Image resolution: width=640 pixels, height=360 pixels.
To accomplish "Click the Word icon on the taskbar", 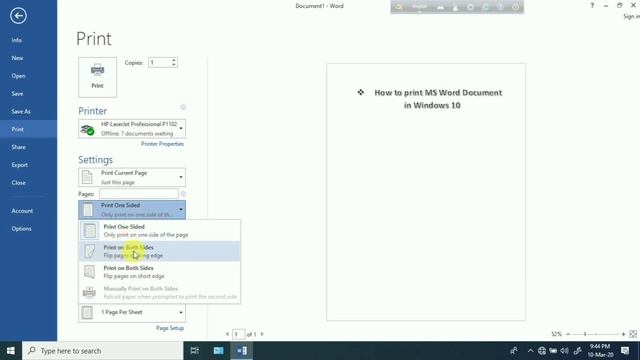I will 242,351.
